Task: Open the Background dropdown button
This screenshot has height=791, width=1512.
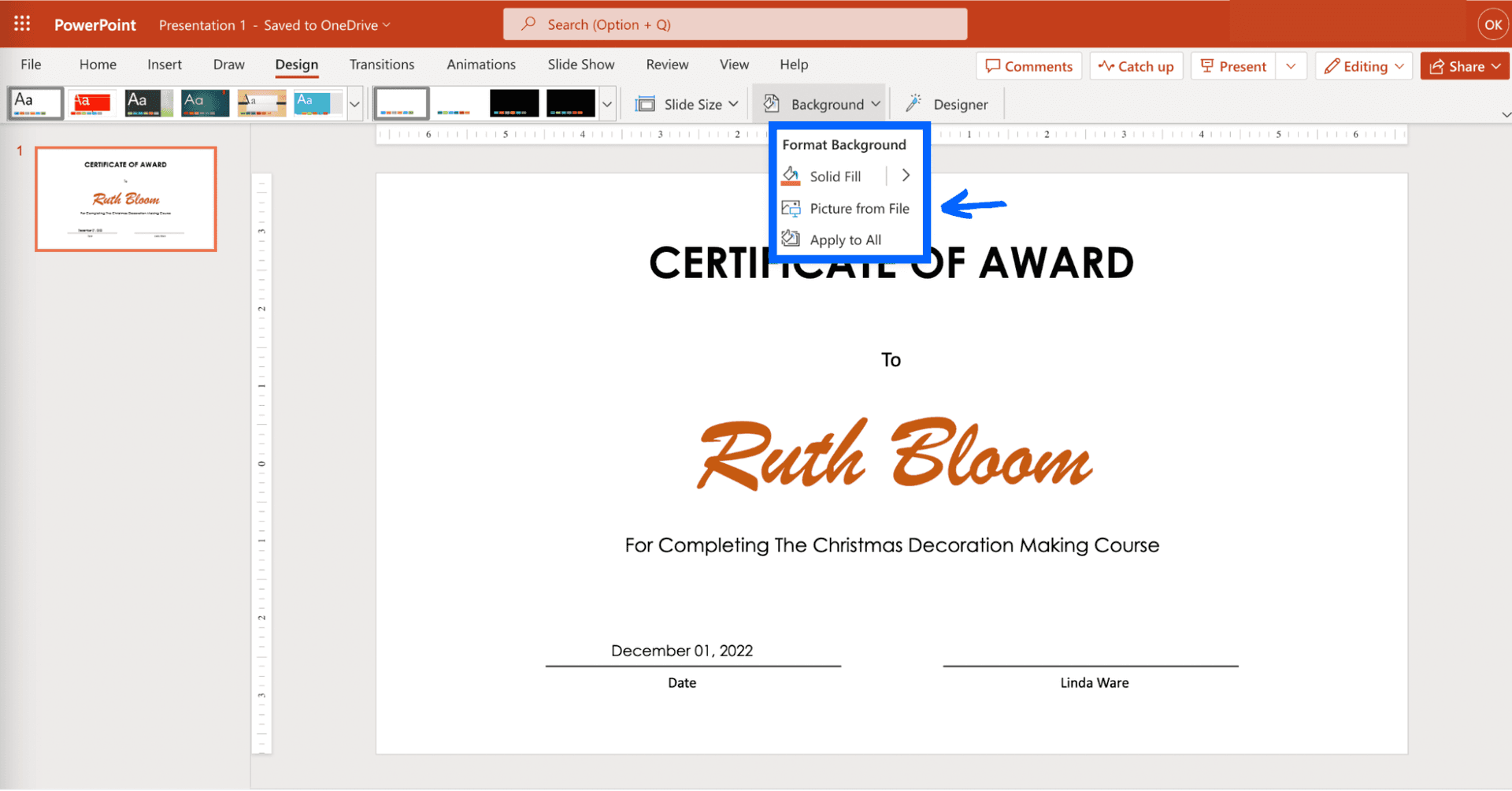Action: [x=820, y=104]
